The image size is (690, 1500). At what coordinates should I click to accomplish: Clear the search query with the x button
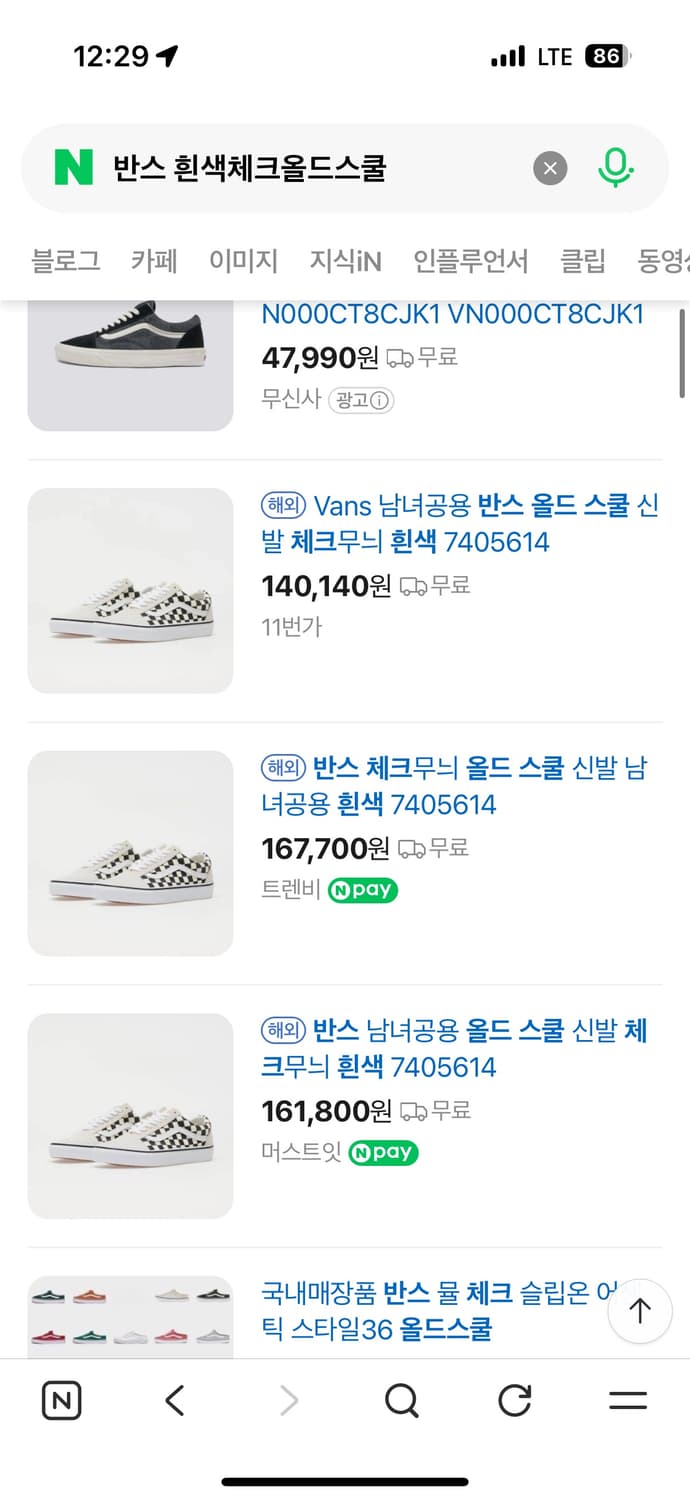(549, 167)
